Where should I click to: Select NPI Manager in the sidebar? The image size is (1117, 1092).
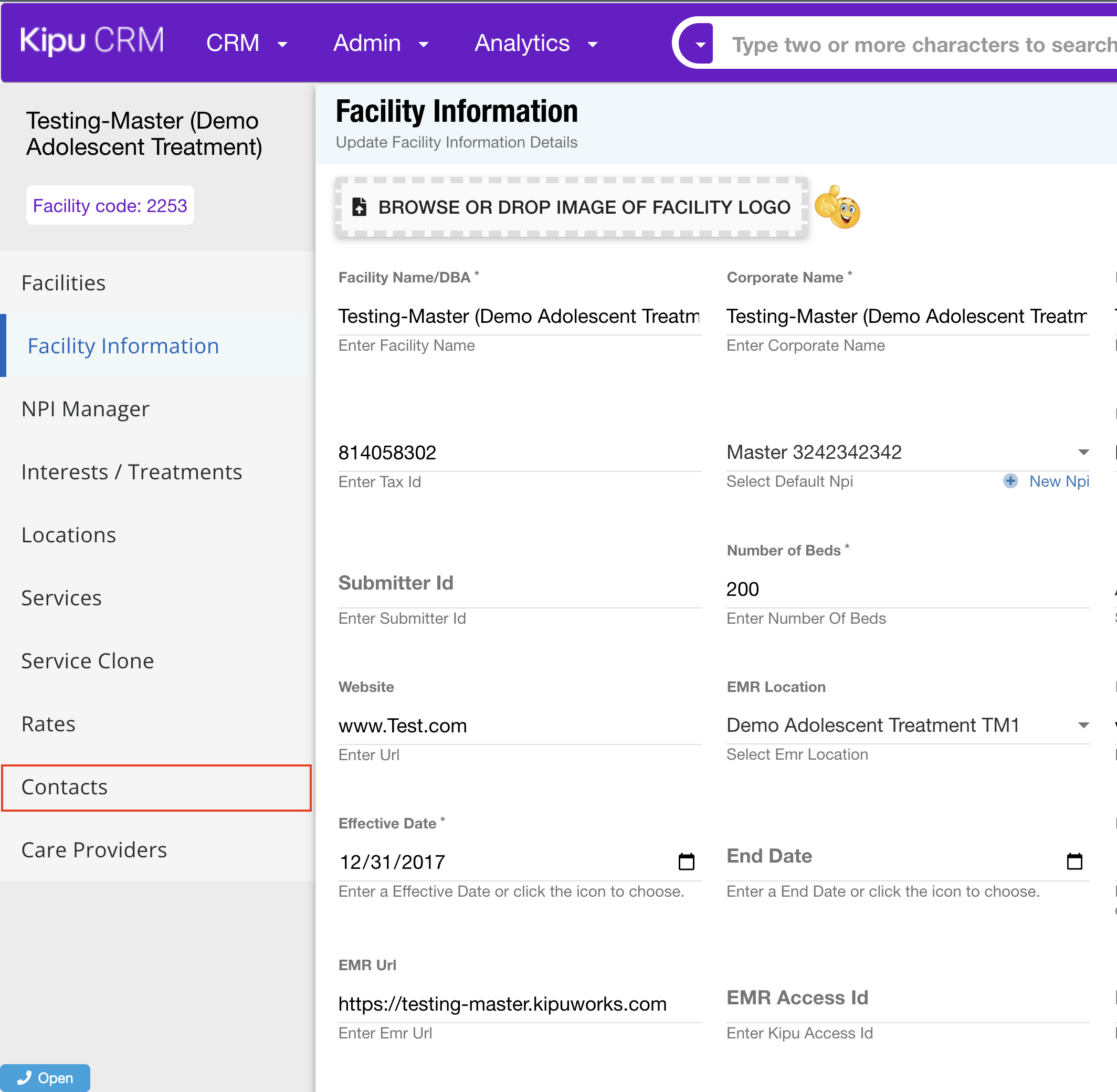(x=85, y=409)
